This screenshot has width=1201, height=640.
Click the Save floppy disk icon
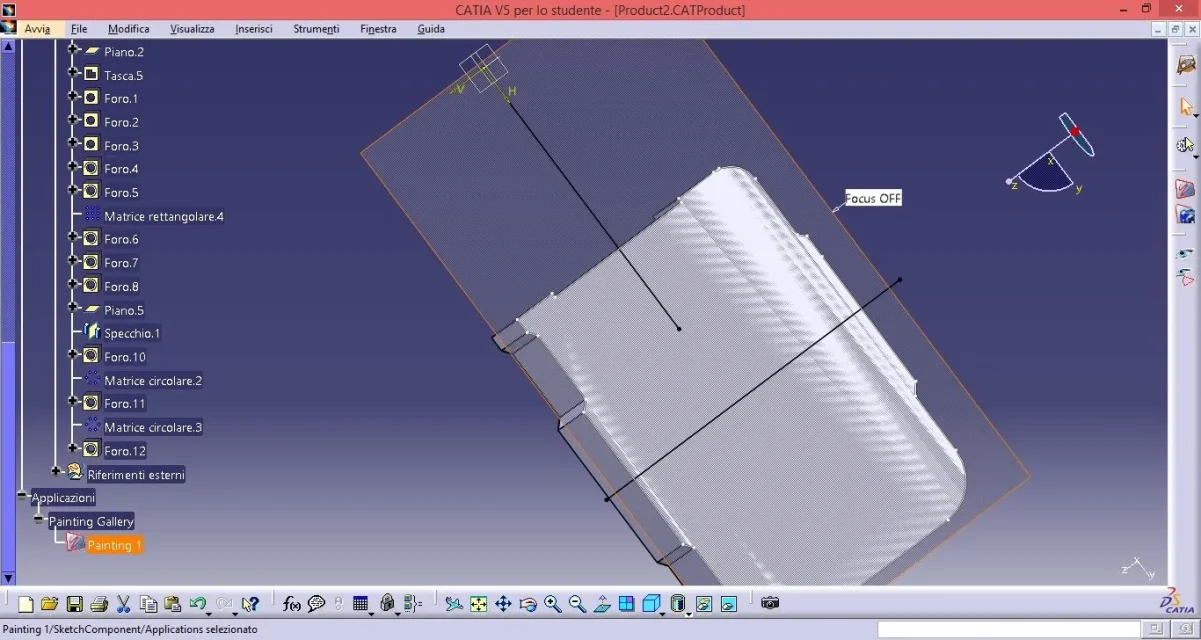(x=74, y=604)
